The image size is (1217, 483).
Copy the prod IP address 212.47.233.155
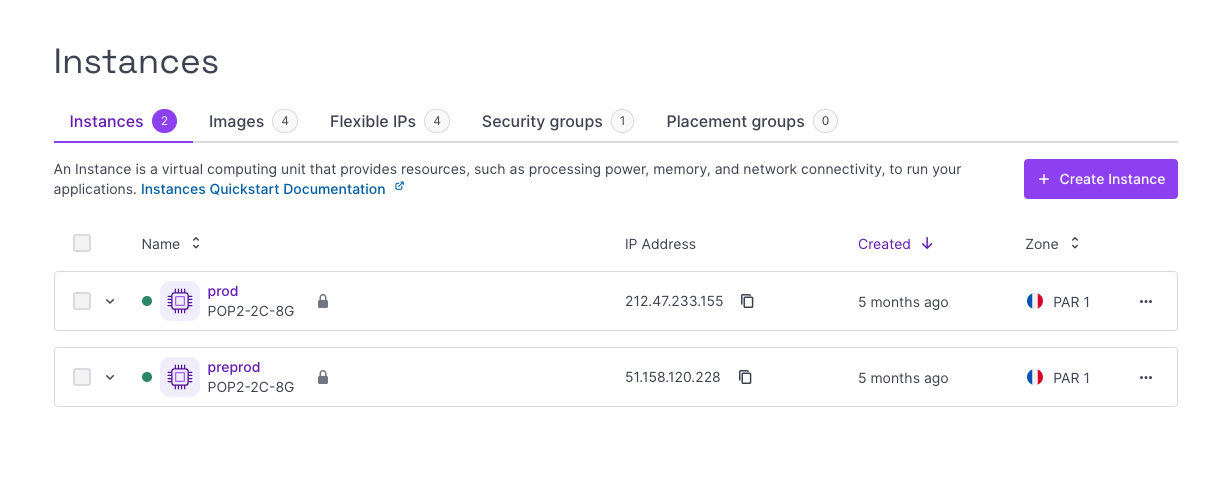[747, 301]
